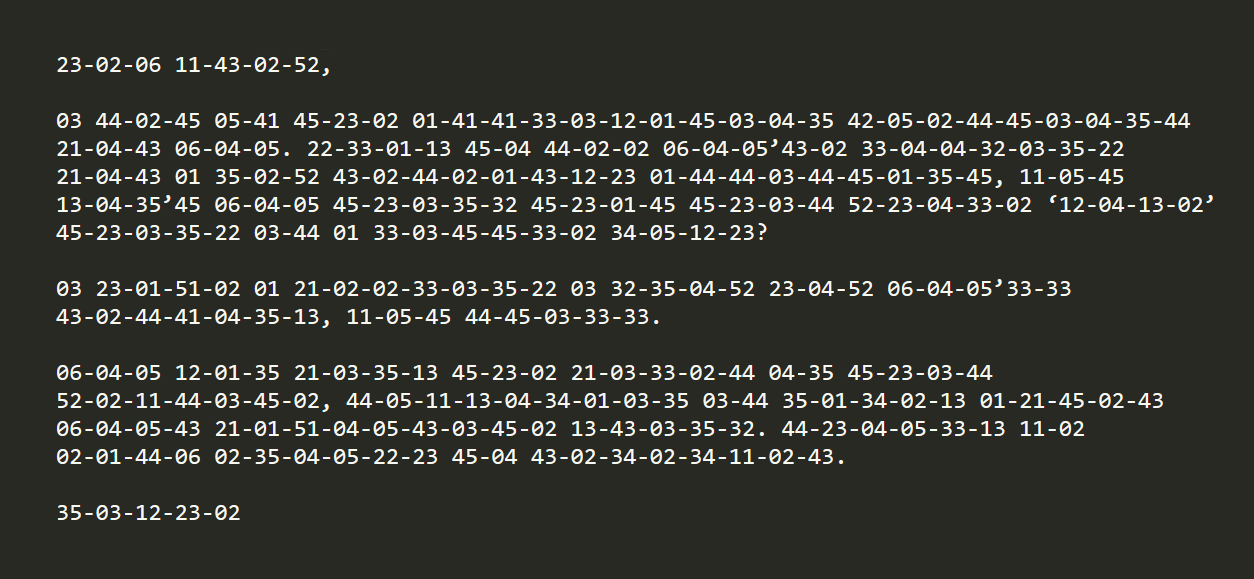Viewport: 1254px width, 579px height.
Task: Click the word 33-04-04-32-03-35-22
Action: (x=993, y=150)
